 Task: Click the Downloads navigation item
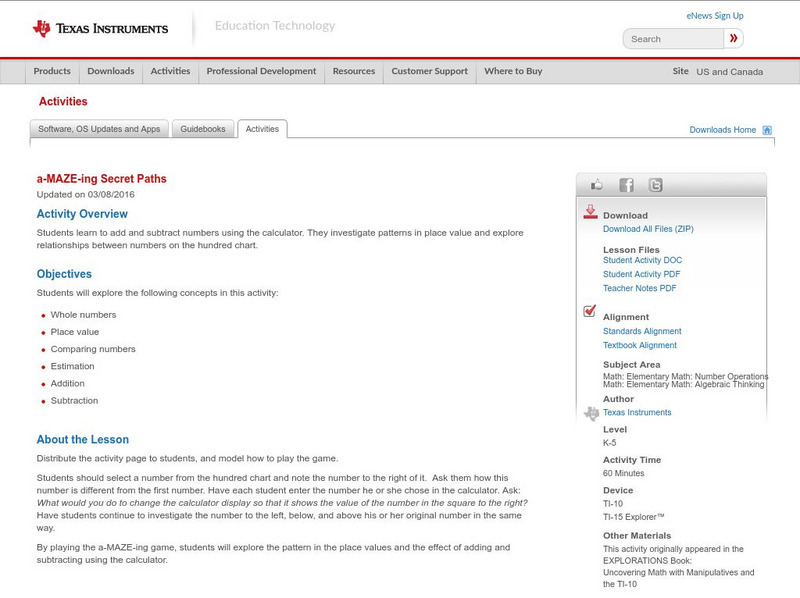tap(110, 71)
